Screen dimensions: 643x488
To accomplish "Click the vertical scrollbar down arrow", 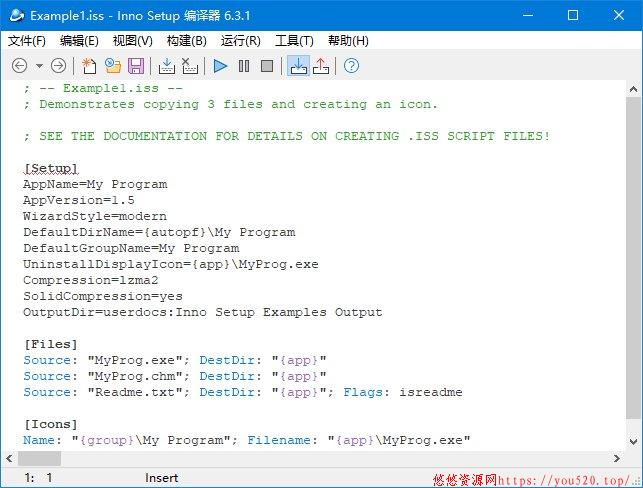I will tap(633, 442).
